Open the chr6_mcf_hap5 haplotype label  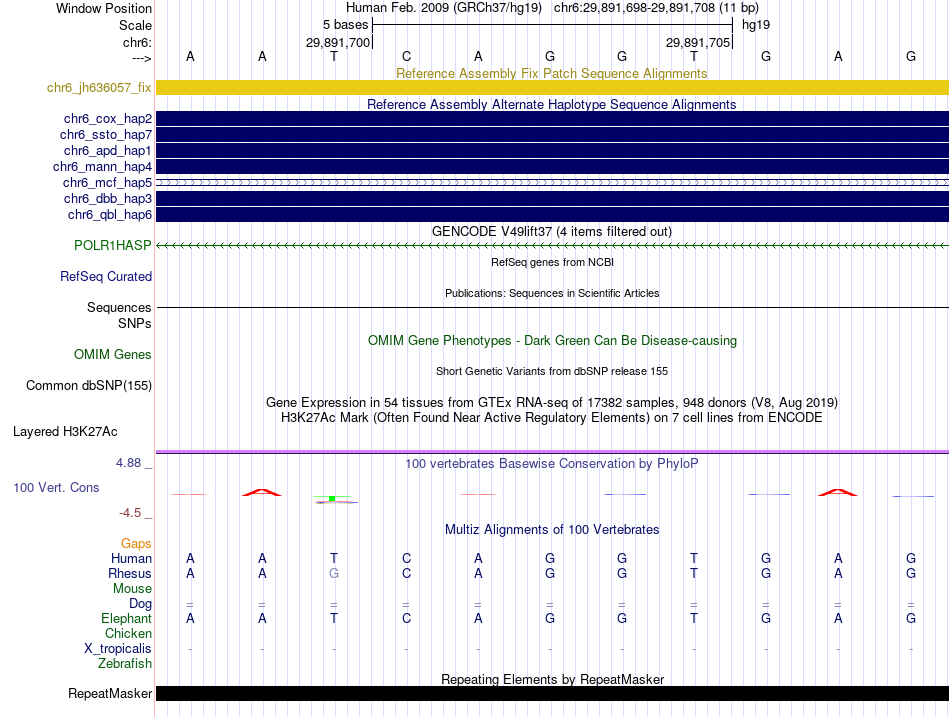[107, 182]
